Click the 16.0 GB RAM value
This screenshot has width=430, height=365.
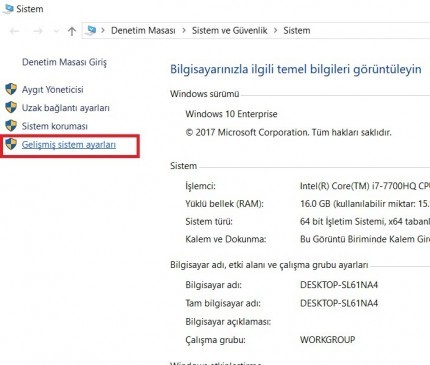[x=365, y=204]
